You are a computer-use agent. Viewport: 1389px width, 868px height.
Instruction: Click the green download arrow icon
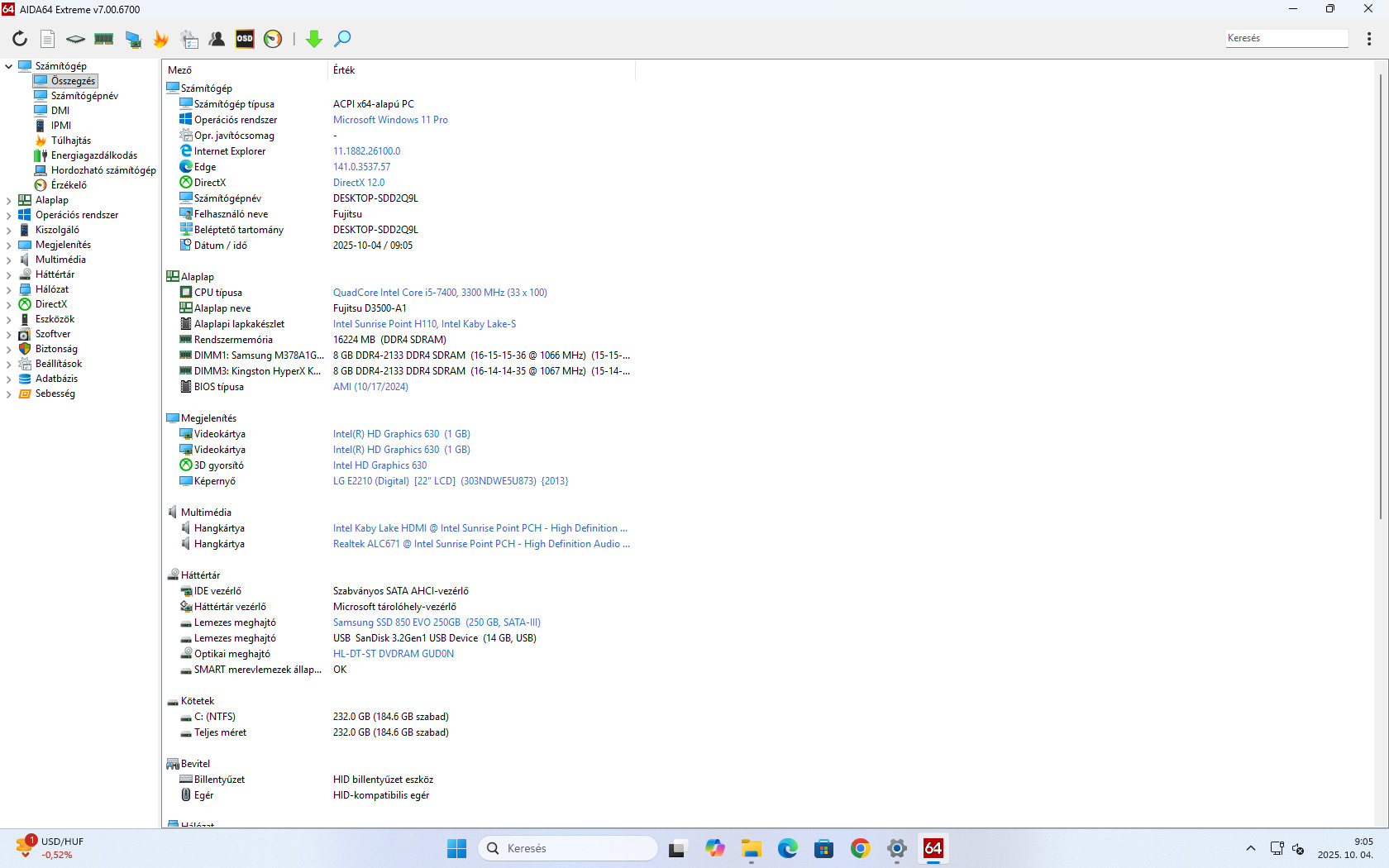coord(314,39)
